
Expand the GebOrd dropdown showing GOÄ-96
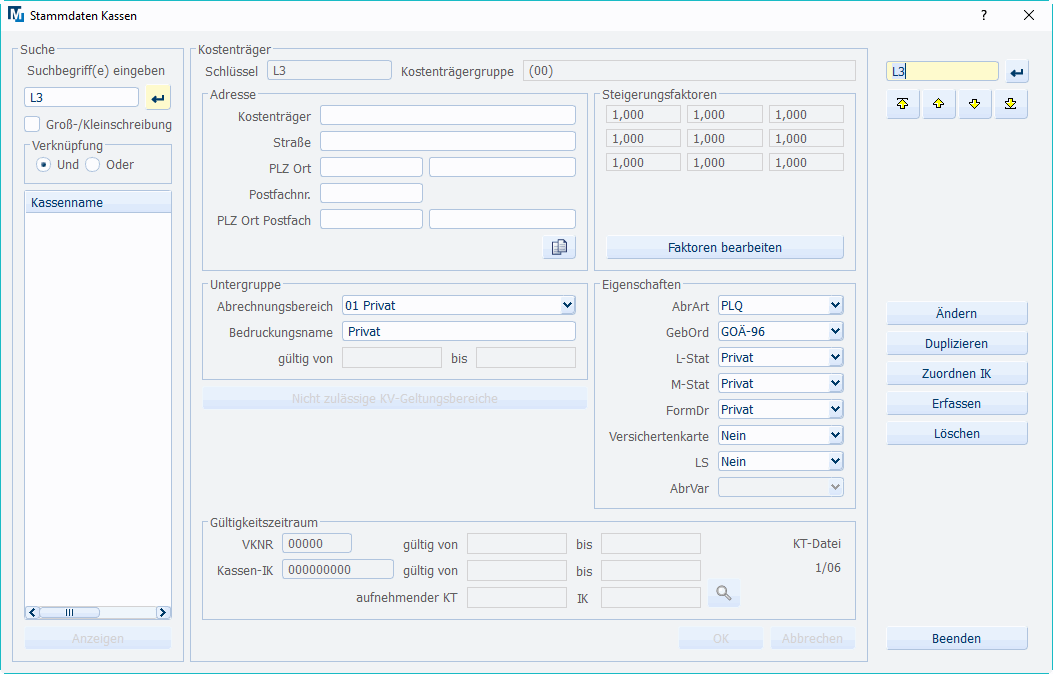pyautogui.click(x=835, y=331)
